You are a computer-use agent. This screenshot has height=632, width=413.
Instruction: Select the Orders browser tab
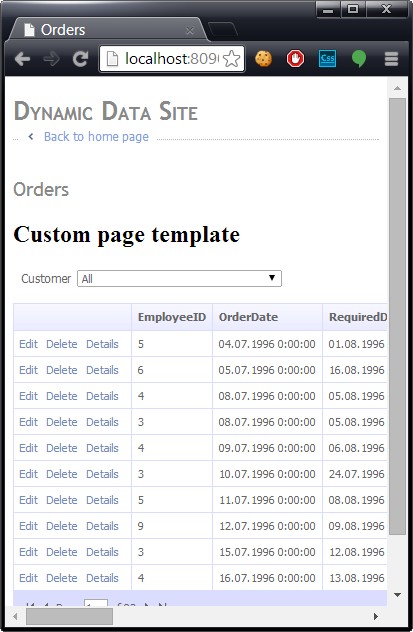tap(108, 30)
